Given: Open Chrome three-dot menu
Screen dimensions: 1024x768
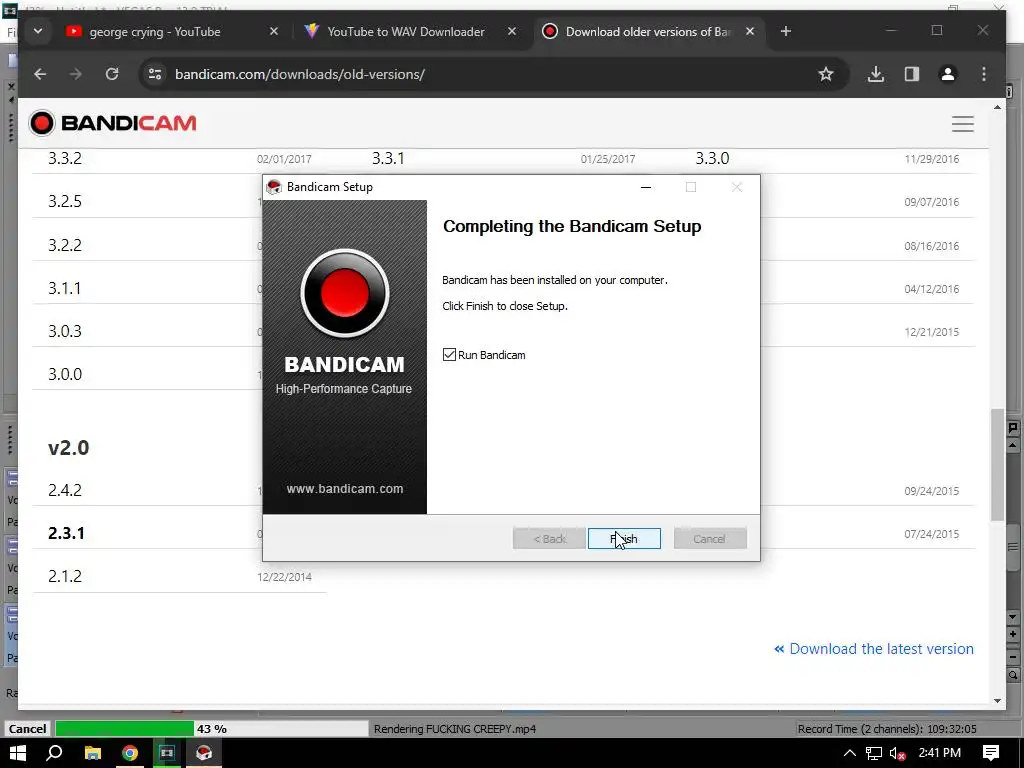Looking at the screenshot, I should tap(984, 74).
